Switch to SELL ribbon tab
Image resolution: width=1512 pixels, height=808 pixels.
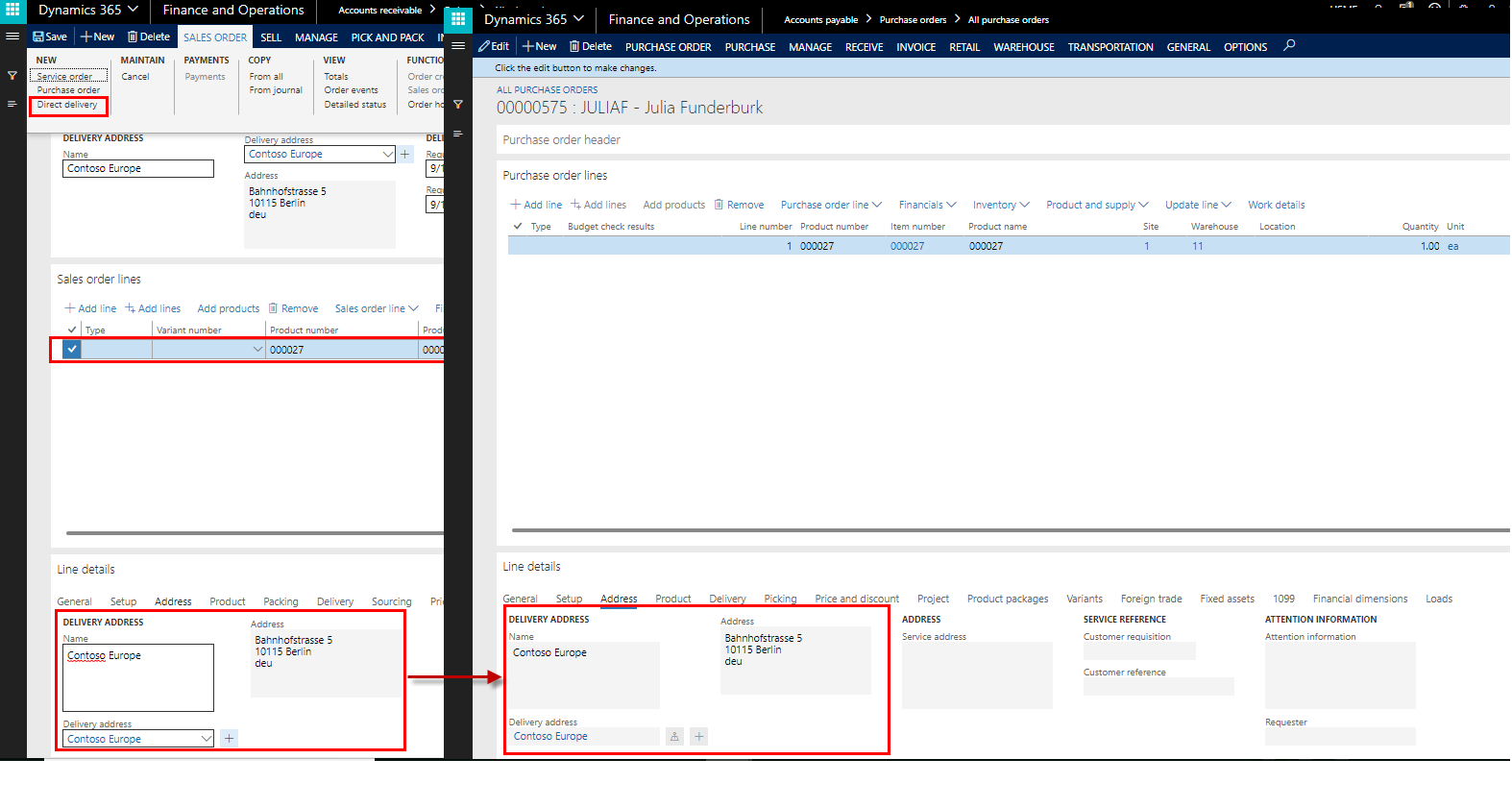coord(271,37)
